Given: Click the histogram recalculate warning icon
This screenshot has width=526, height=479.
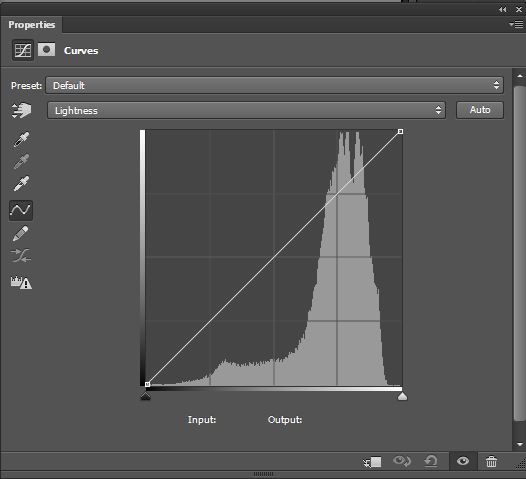Looking at the screenshot, I should click(x=21, y=282).
